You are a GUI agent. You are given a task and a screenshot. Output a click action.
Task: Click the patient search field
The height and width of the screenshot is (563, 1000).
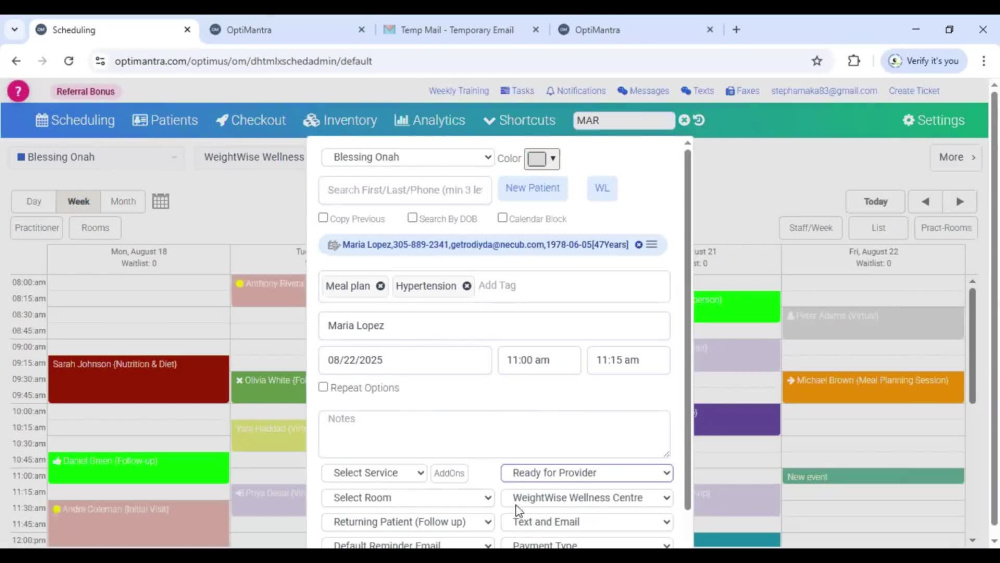point(405,190)
